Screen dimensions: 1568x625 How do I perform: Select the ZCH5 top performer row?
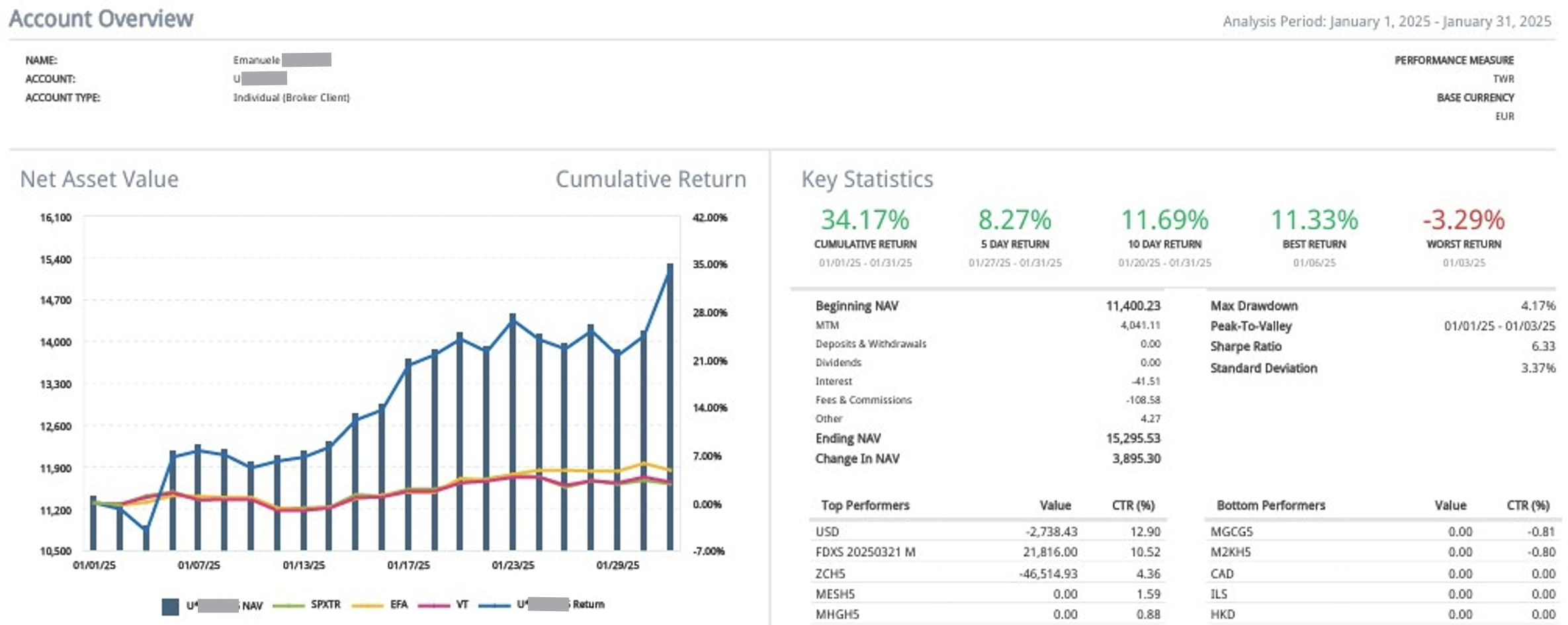coord(830,573)
